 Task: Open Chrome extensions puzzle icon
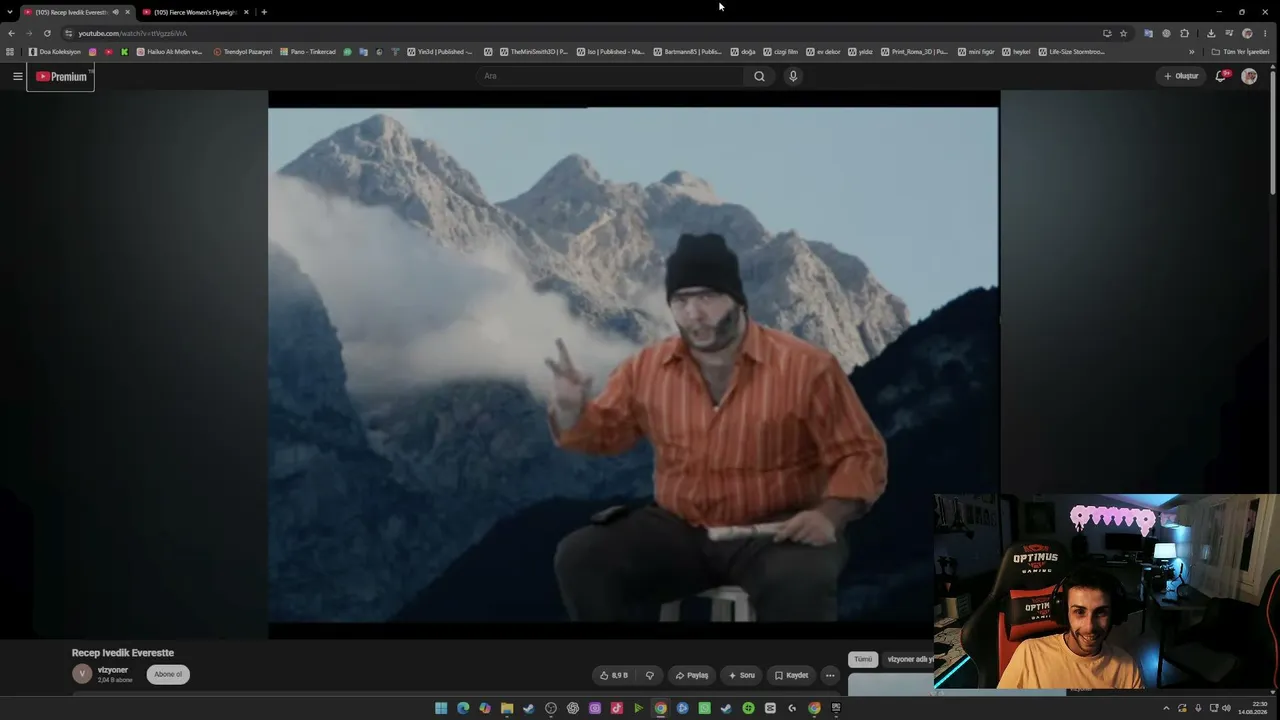click(1185, 33)
